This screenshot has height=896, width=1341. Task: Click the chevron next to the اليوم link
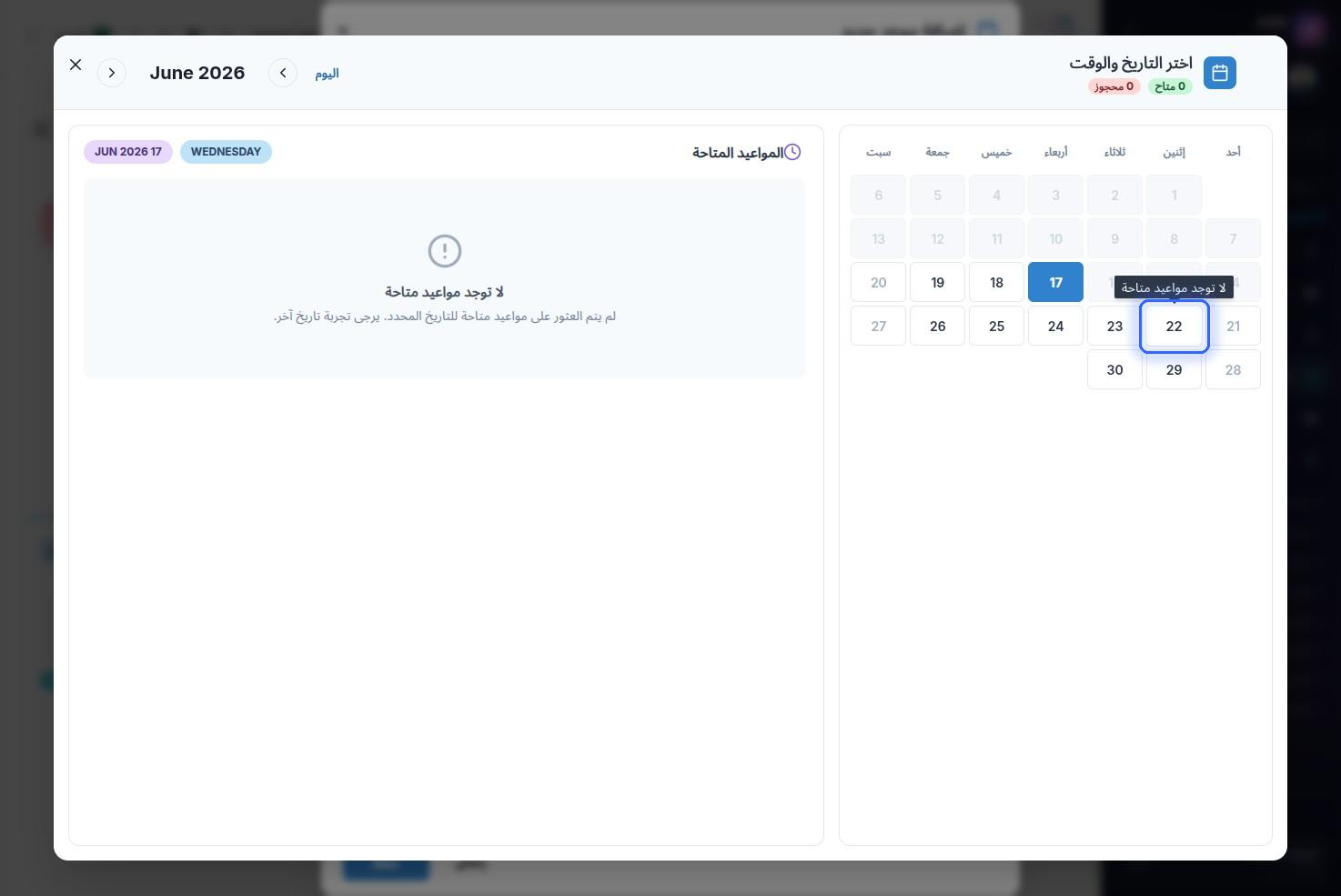pos(283,73)
